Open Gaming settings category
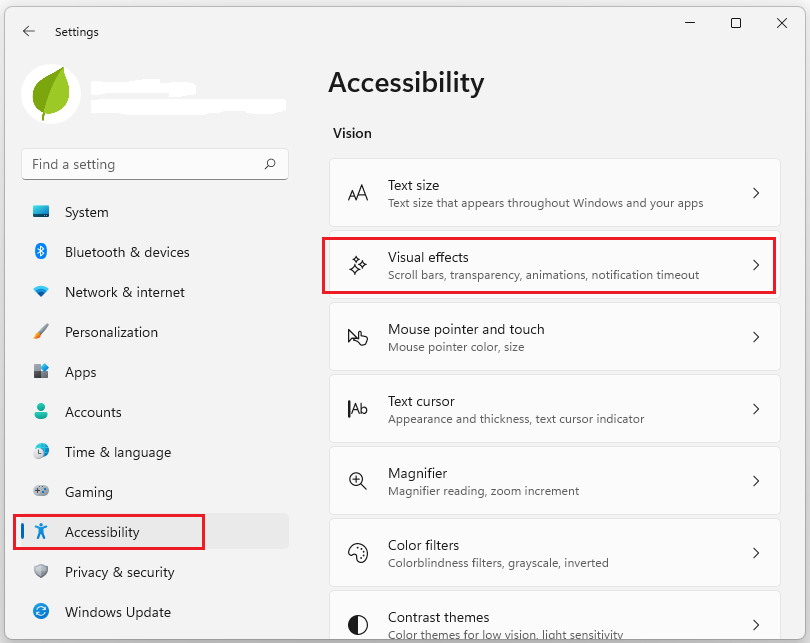The height and width of the screenshot is (643, 810). [x=154, y=492]
